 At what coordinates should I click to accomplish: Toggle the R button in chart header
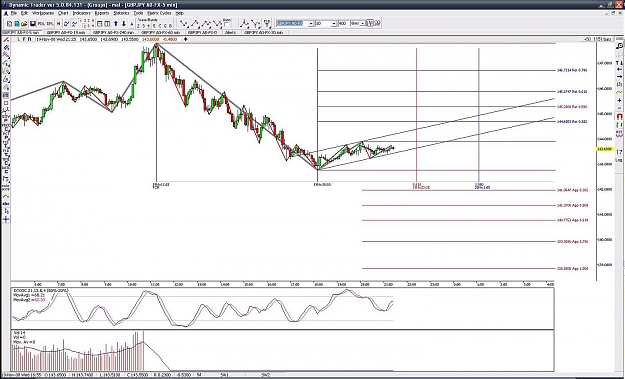[29, 39]
